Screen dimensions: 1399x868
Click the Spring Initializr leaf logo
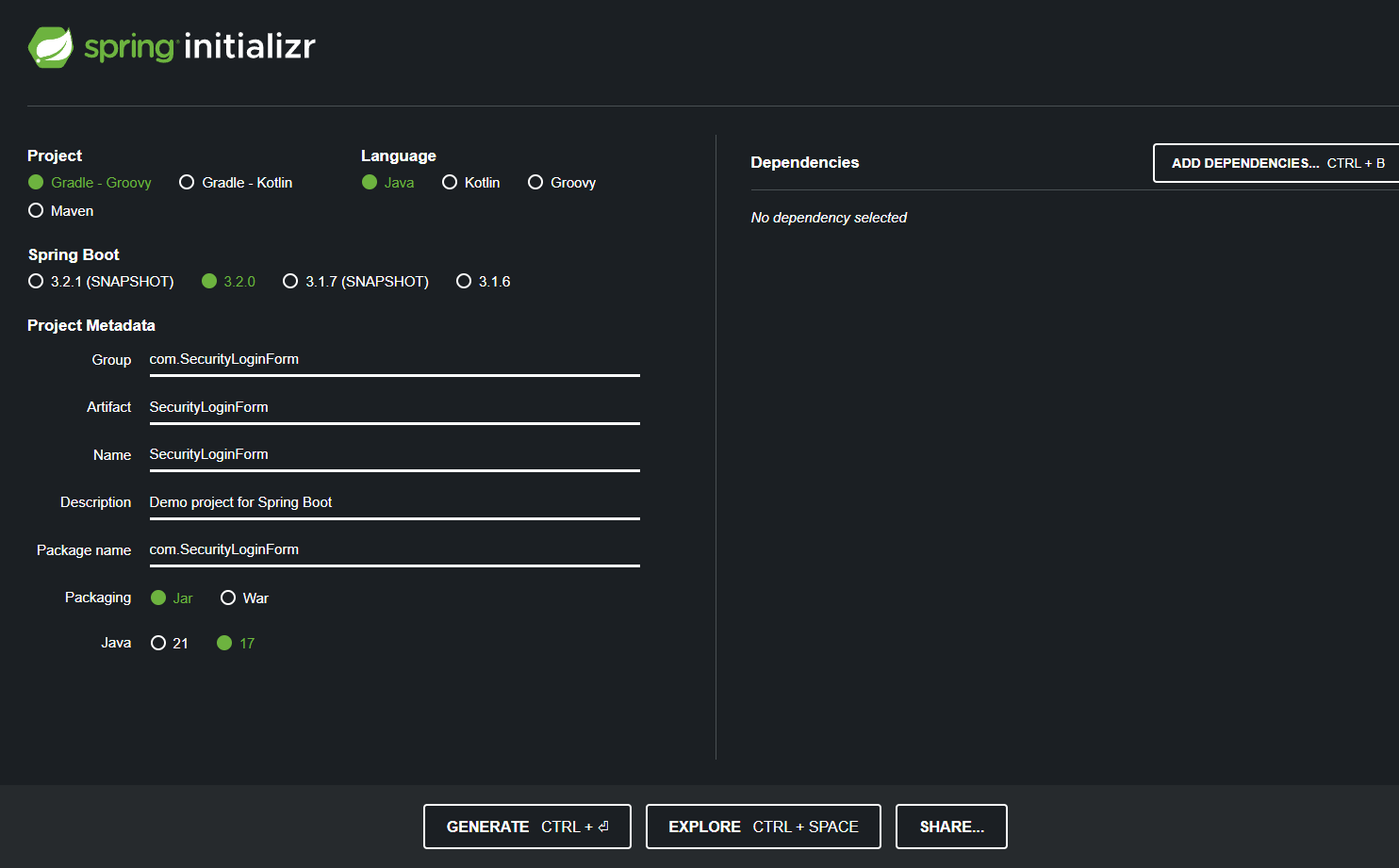[x=51, y=47]
